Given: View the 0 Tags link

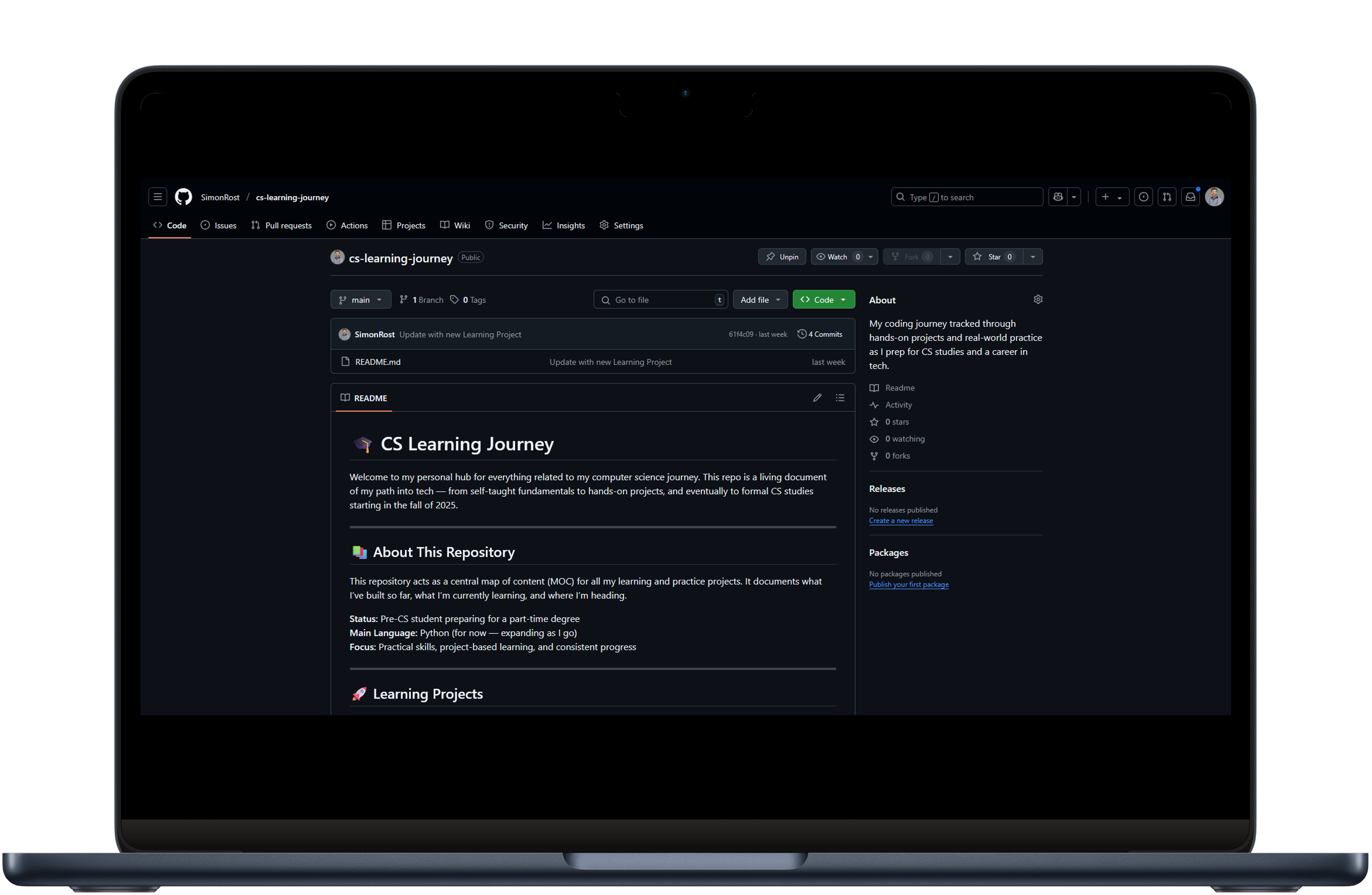Looking at the screenshot, I should tap(468, 300).
